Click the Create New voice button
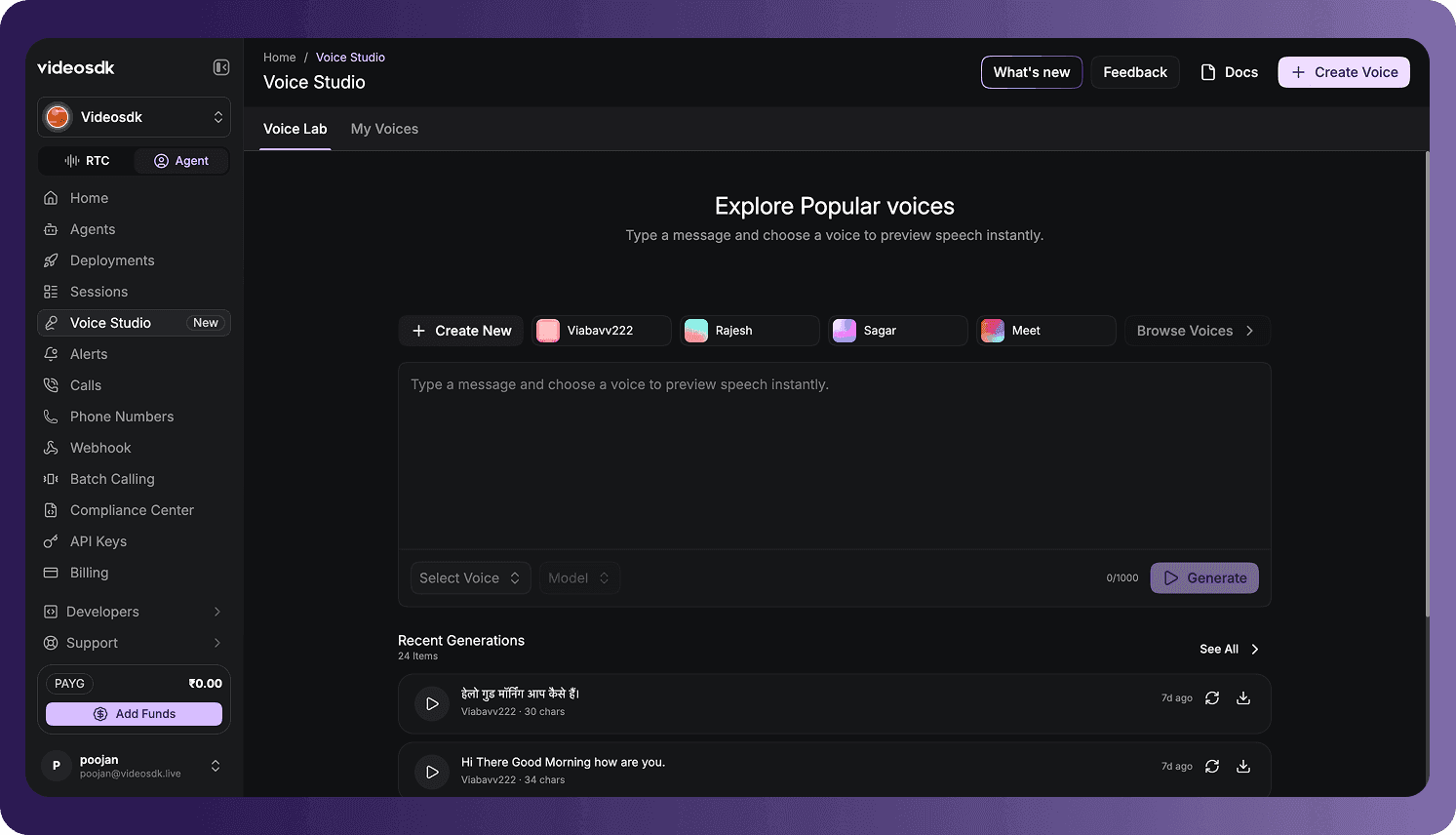Image resolution: width=1456 pixels, height=835 pixels. click(461, 331)
